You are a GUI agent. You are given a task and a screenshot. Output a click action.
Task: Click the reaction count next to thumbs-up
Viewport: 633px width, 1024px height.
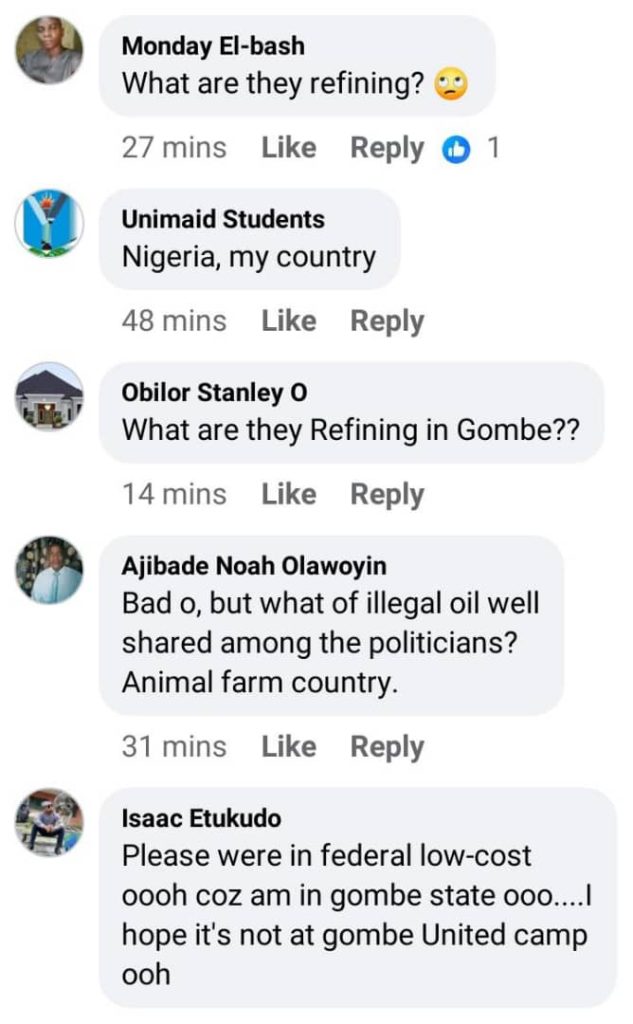(x=491, y=149)
